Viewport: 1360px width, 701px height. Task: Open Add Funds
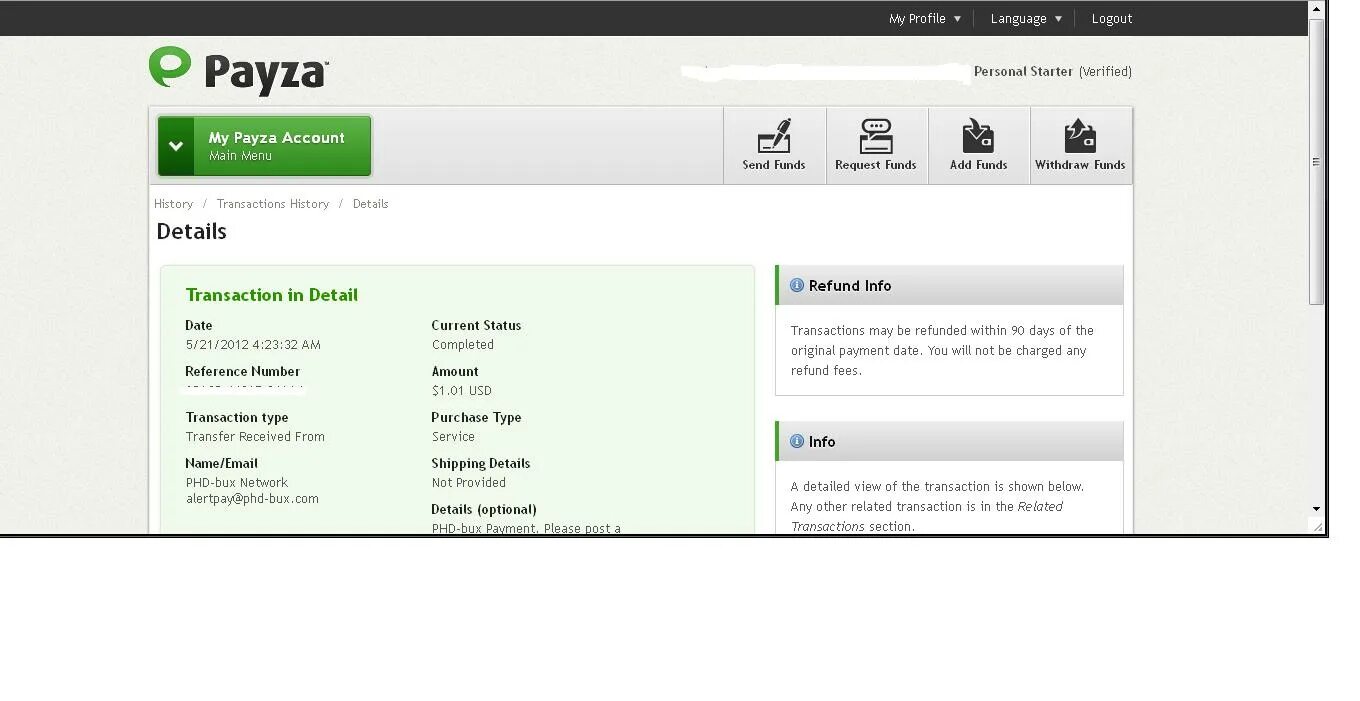[978, 146]
